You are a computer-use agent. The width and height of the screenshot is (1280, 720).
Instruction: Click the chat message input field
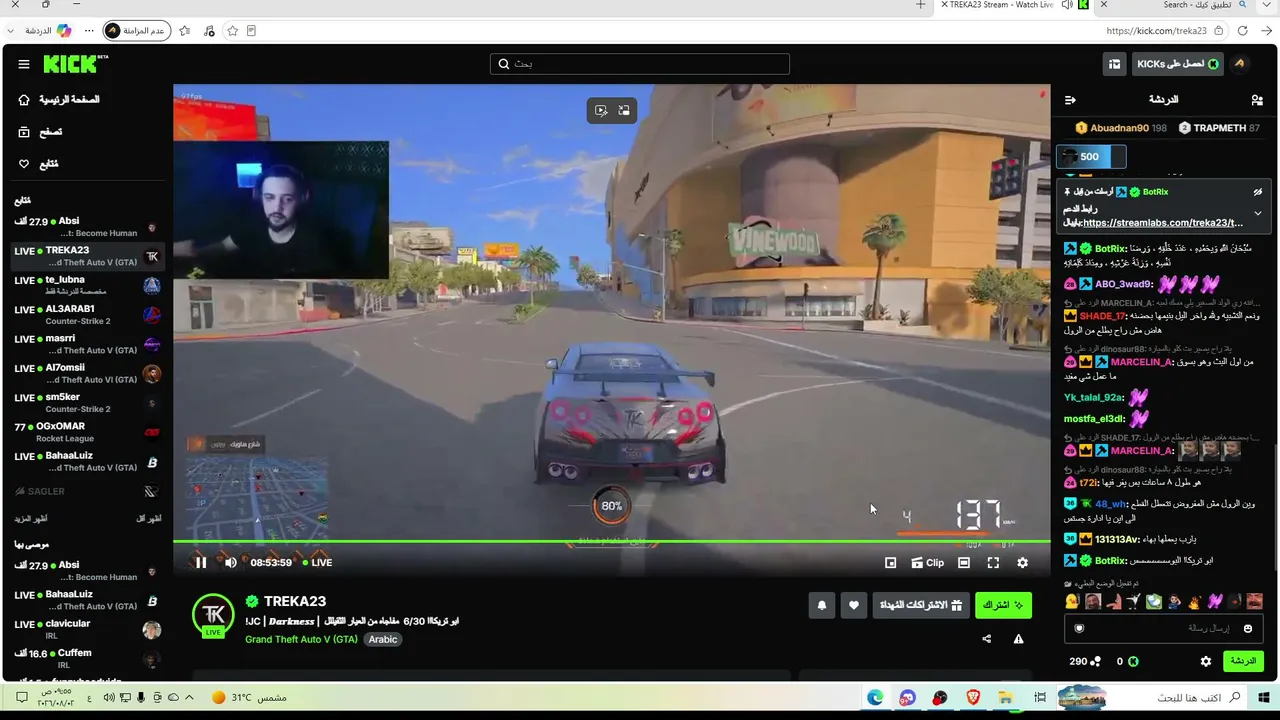[1164, 628]
